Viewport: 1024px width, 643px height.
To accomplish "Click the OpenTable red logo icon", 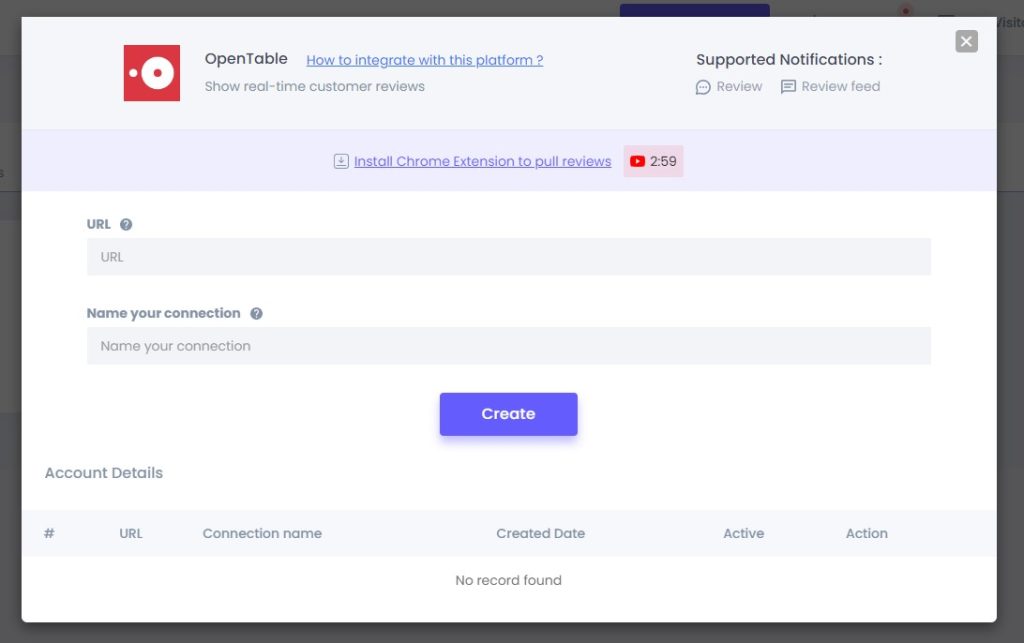I will click(x=152, y=73).
